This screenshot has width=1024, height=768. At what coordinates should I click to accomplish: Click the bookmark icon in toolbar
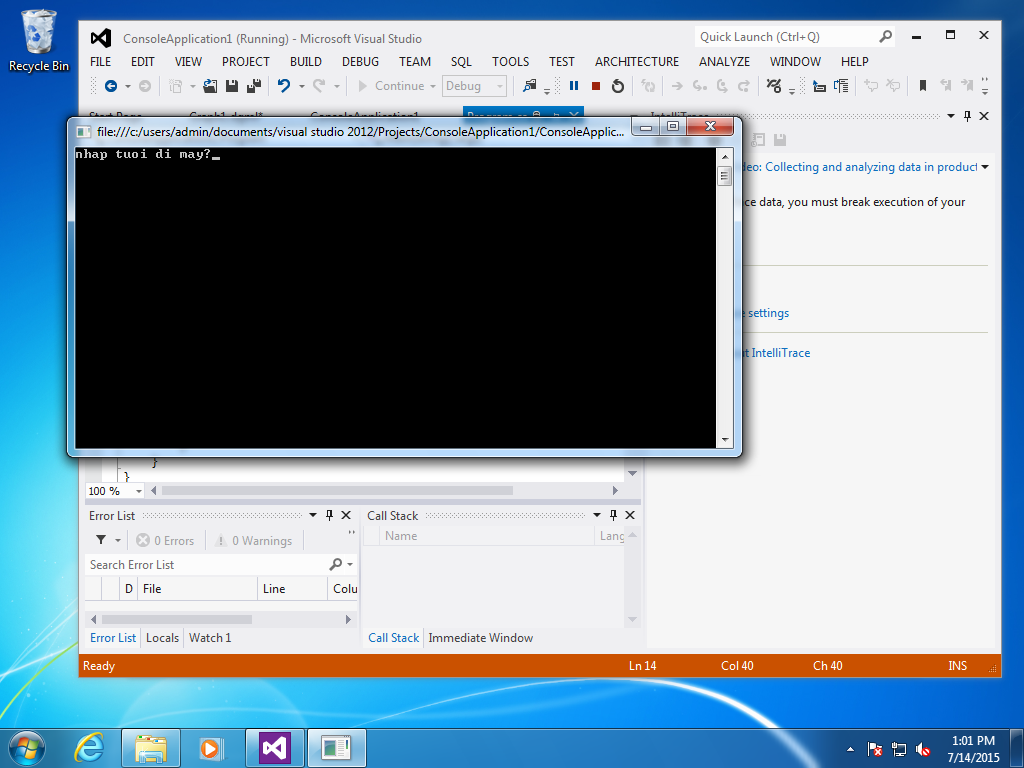coord(923,86)
